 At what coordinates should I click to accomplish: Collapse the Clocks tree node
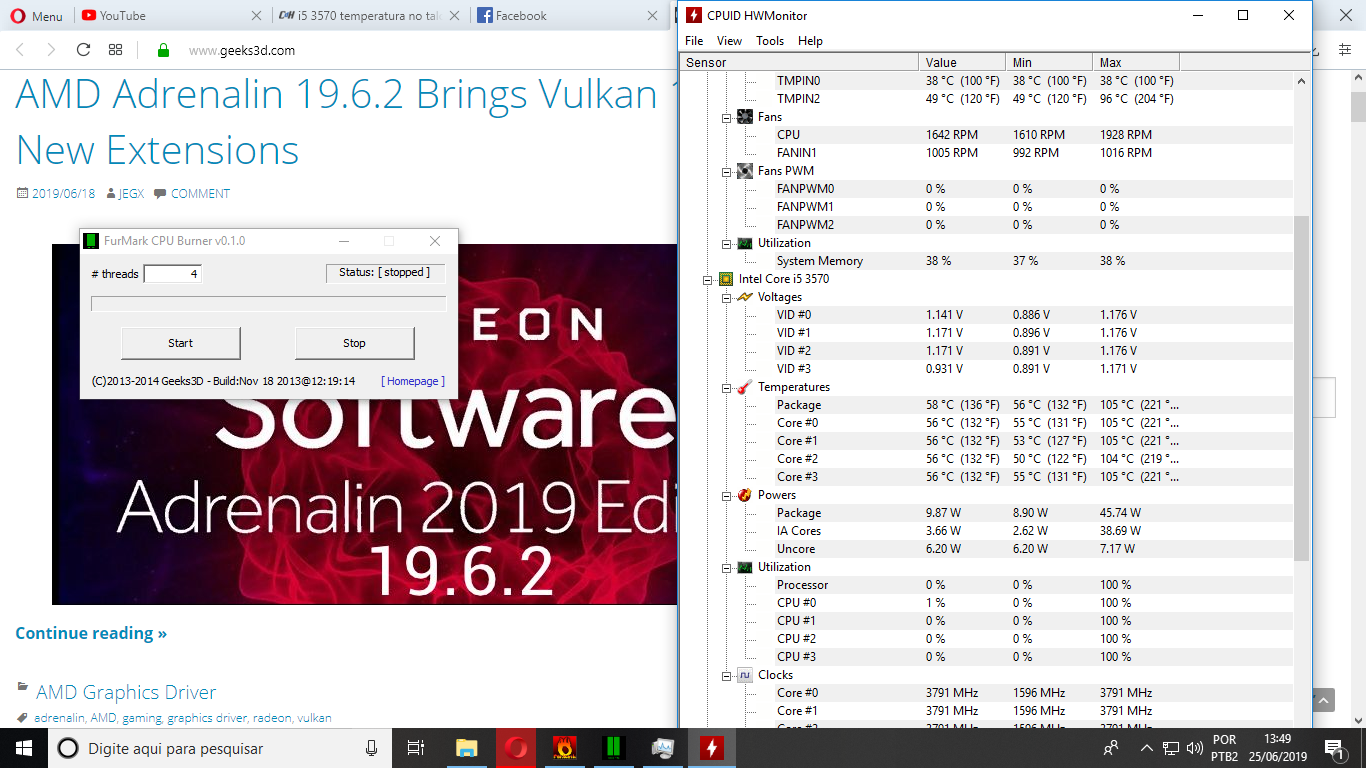tap(727, 675)
